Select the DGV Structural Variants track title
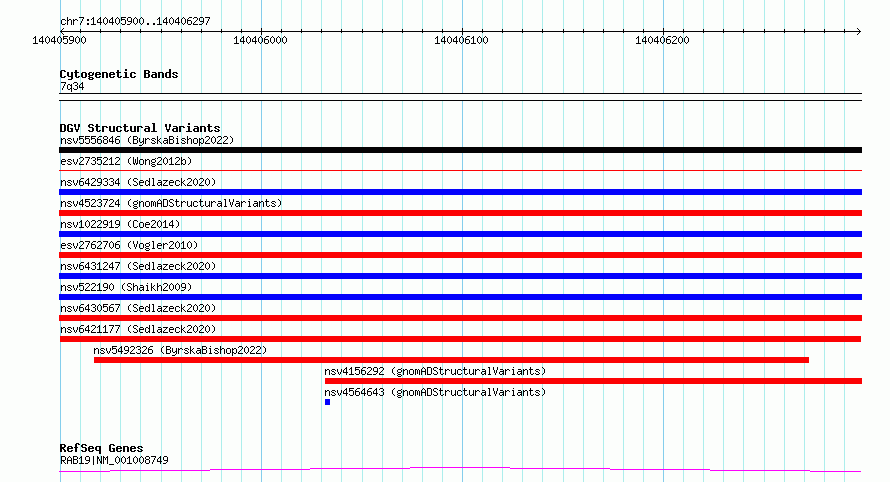The image size is (890, 482). point(140,128)
